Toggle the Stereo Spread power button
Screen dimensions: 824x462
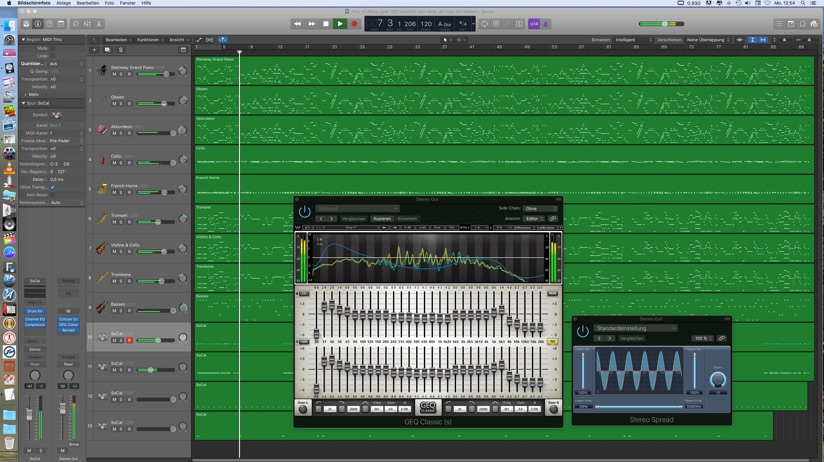click(x=582, y=332)
